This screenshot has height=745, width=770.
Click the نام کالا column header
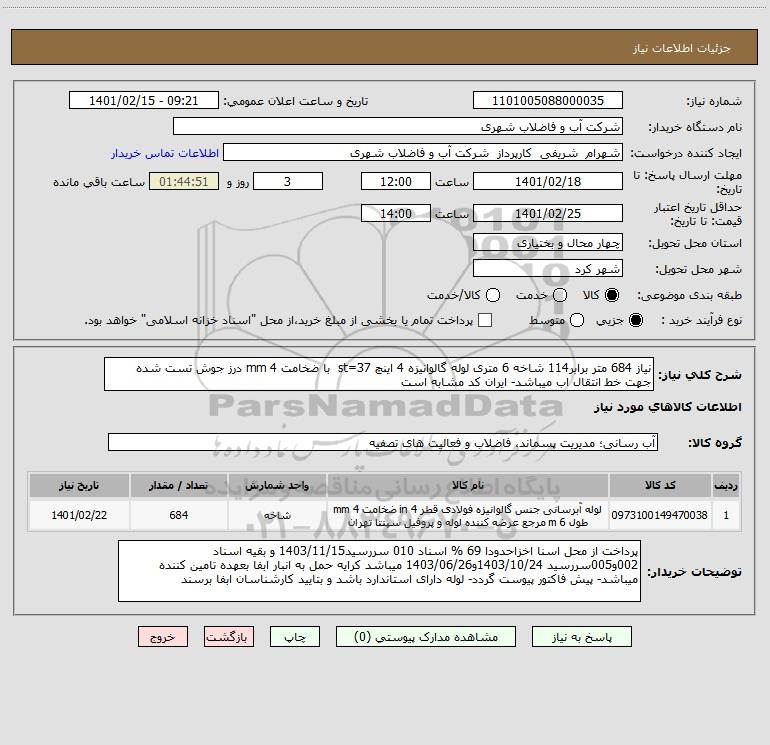click(468, 485)
